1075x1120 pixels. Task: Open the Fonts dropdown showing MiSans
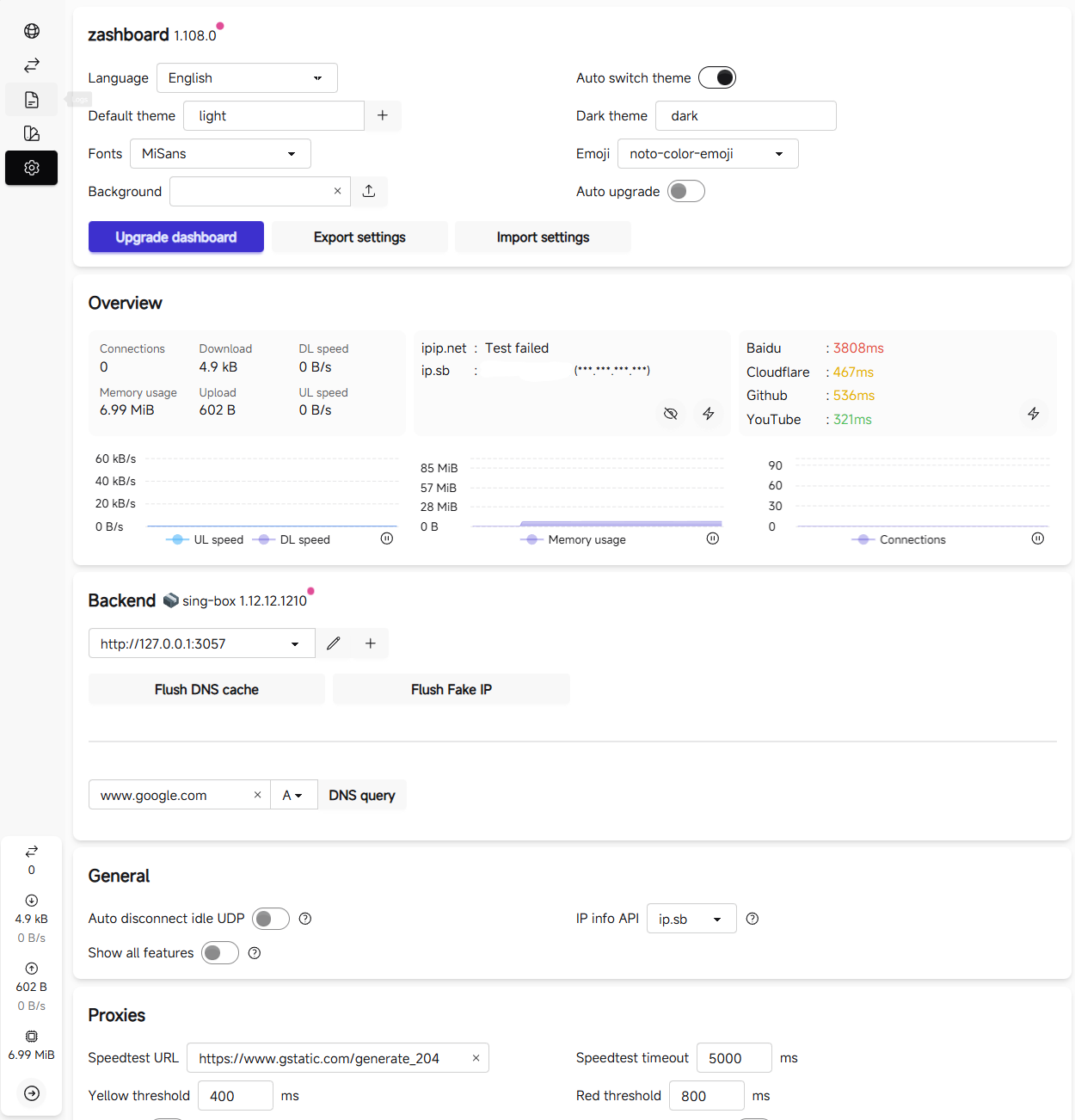(x=220, y=154)
